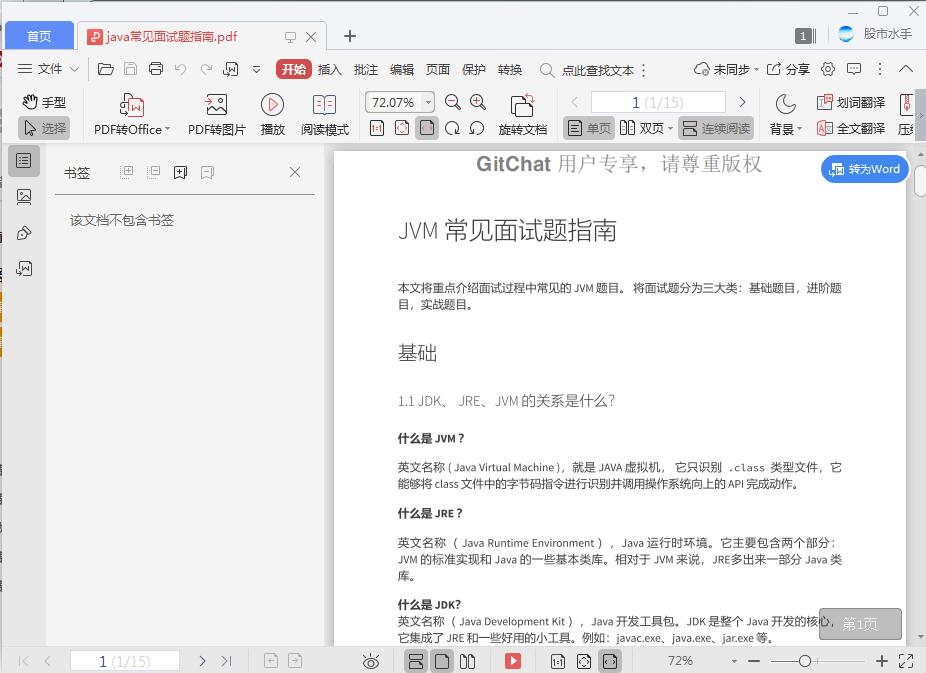Click the page number field in ribbon
Screen dimensions: 926x673
pyautogui.click(x=658, y=102)
